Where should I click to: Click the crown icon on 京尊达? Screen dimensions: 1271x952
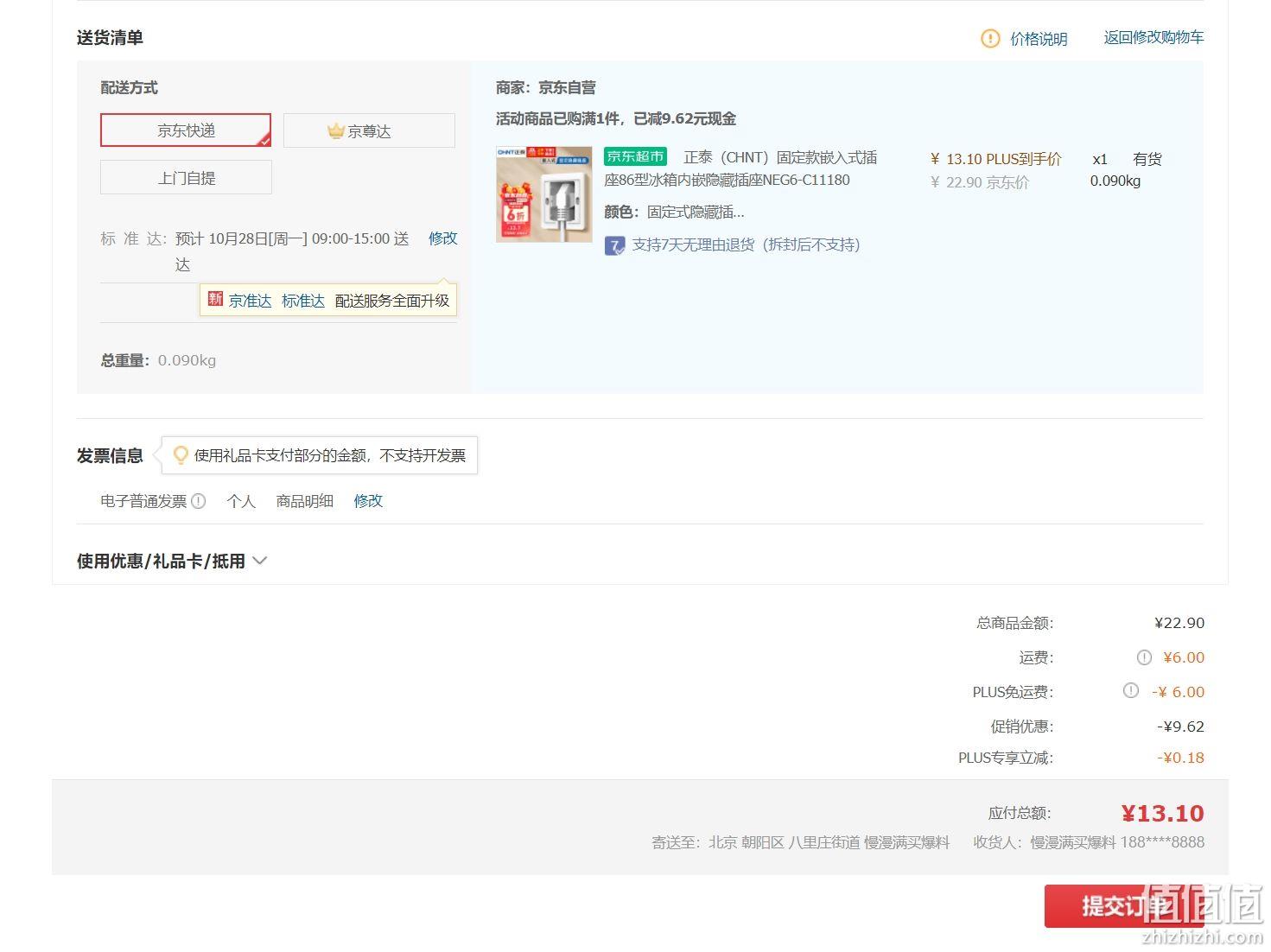[x=336, y=130]
